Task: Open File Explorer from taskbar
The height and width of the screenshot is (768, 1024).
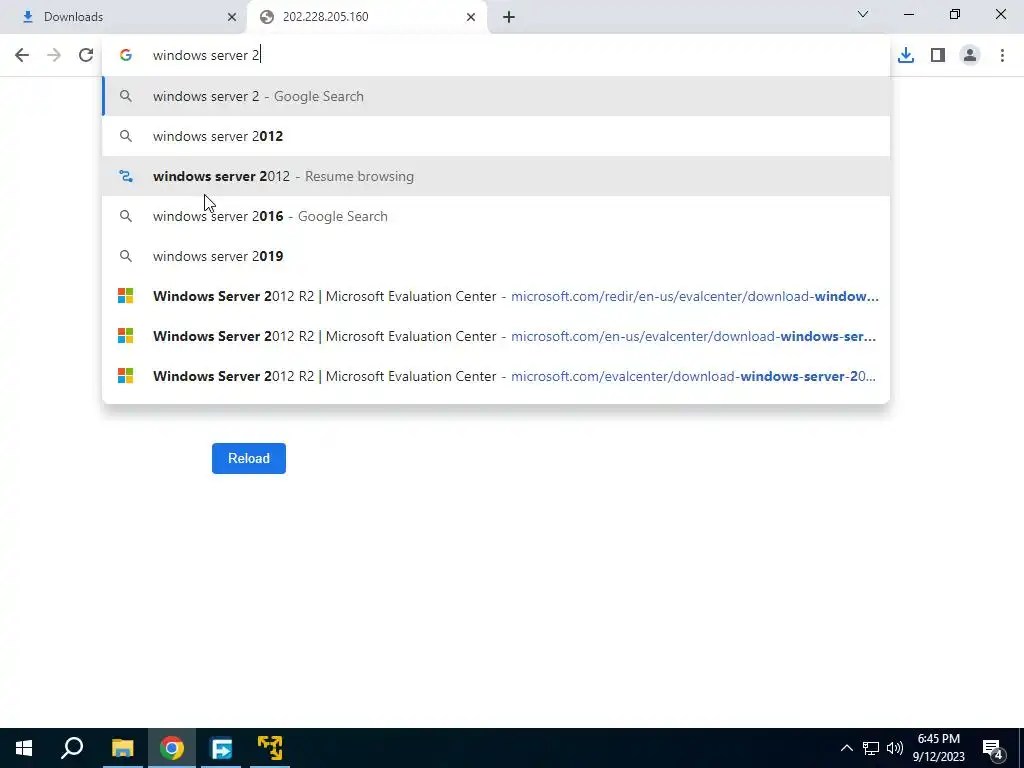Action: 122,748
